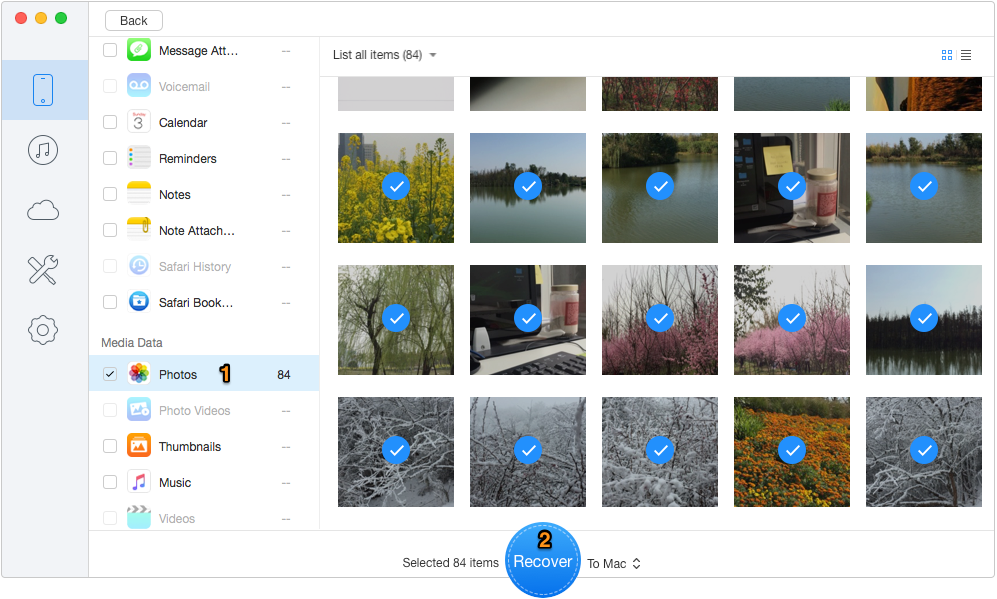Open the repair tools (wrench) sidebar tab
Screen dimensions: 997x599
click(43, 270)
